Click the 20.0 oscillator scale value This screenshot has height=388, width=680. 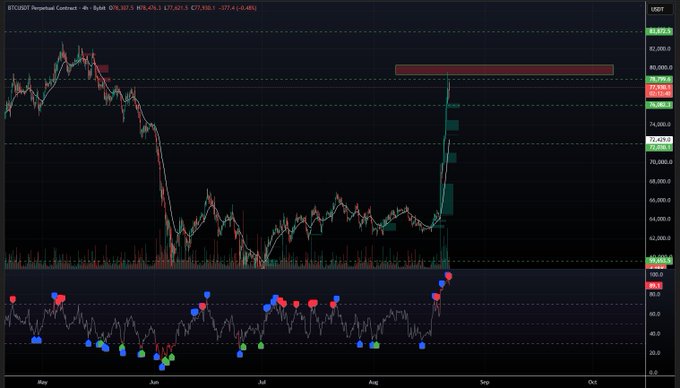point(654,353)
